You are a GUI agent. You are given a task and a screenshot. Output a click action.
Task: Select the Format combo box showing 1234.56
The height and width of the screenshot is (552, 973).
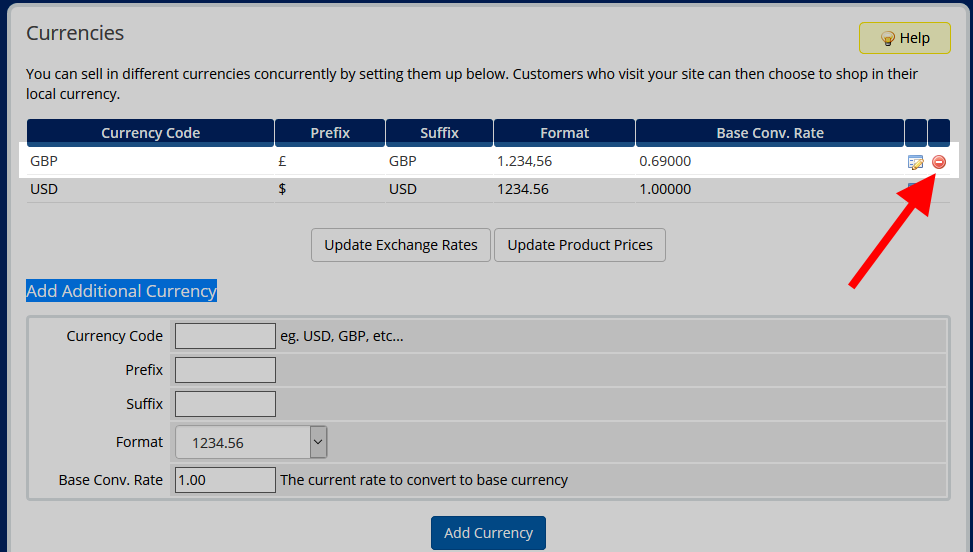click(243, 442)
